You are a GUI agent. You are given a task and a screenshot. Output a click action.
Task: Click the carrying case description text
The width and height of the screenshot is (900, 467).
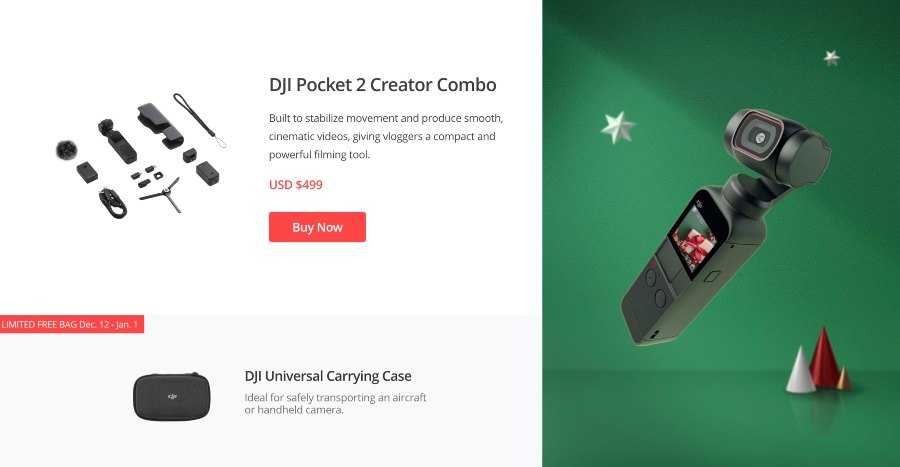pyautogui.click(x=335, y=403)
